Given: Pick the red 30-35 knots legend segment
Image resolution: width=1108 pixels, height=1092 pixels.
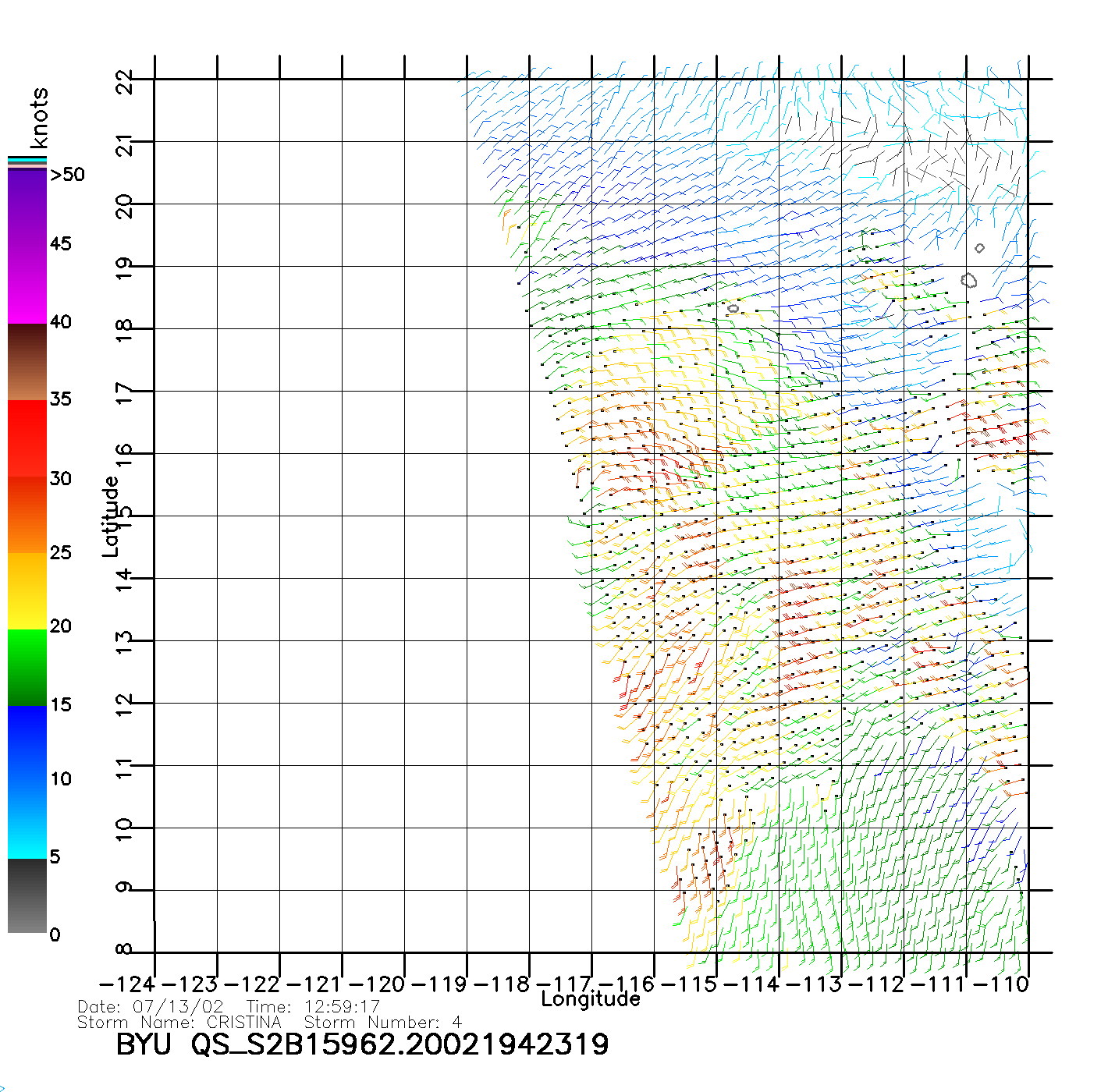Looking at the screenshot, I should click(27, 437).
